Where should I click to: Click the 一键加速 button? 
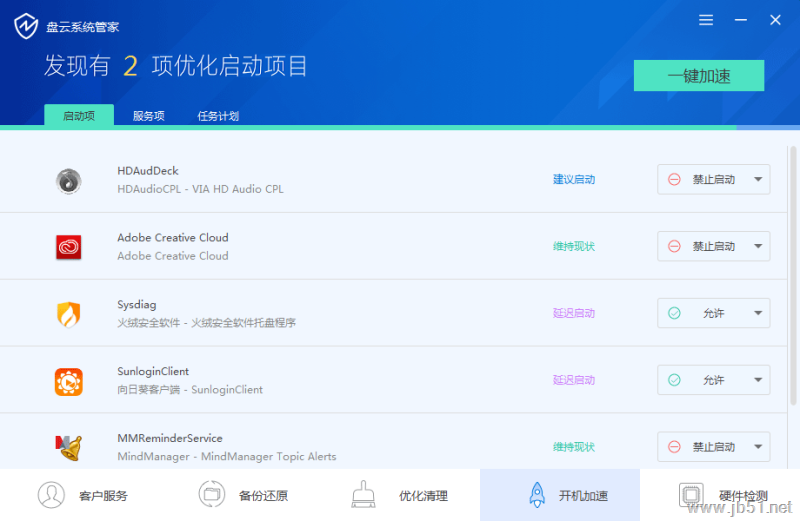tap(699, 76)
